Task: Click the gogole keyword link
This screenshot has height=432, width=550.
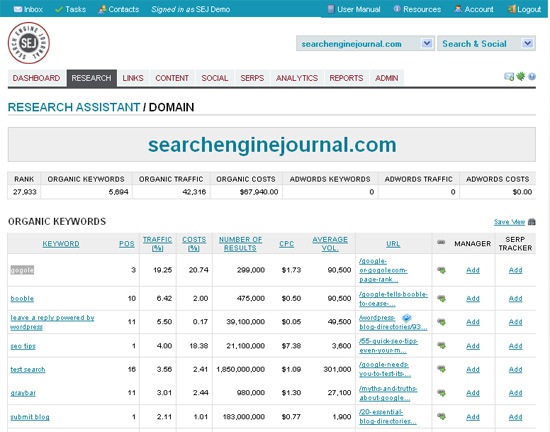Action: 22,270
